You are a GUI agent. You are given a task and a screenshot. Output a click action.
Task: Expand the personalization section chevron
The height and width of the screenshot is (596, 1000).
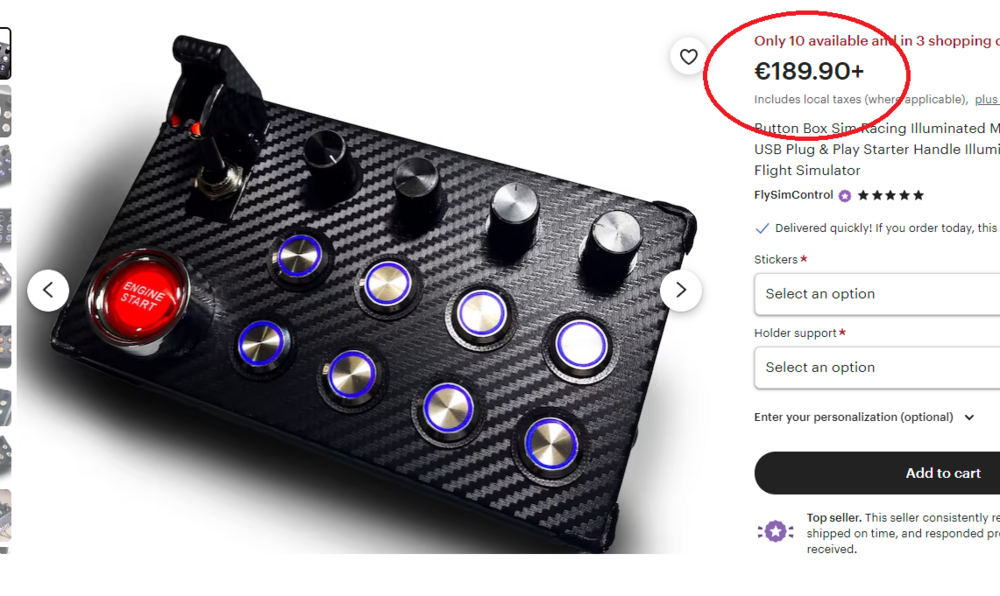pyautogui.click(x=969, y=418)
